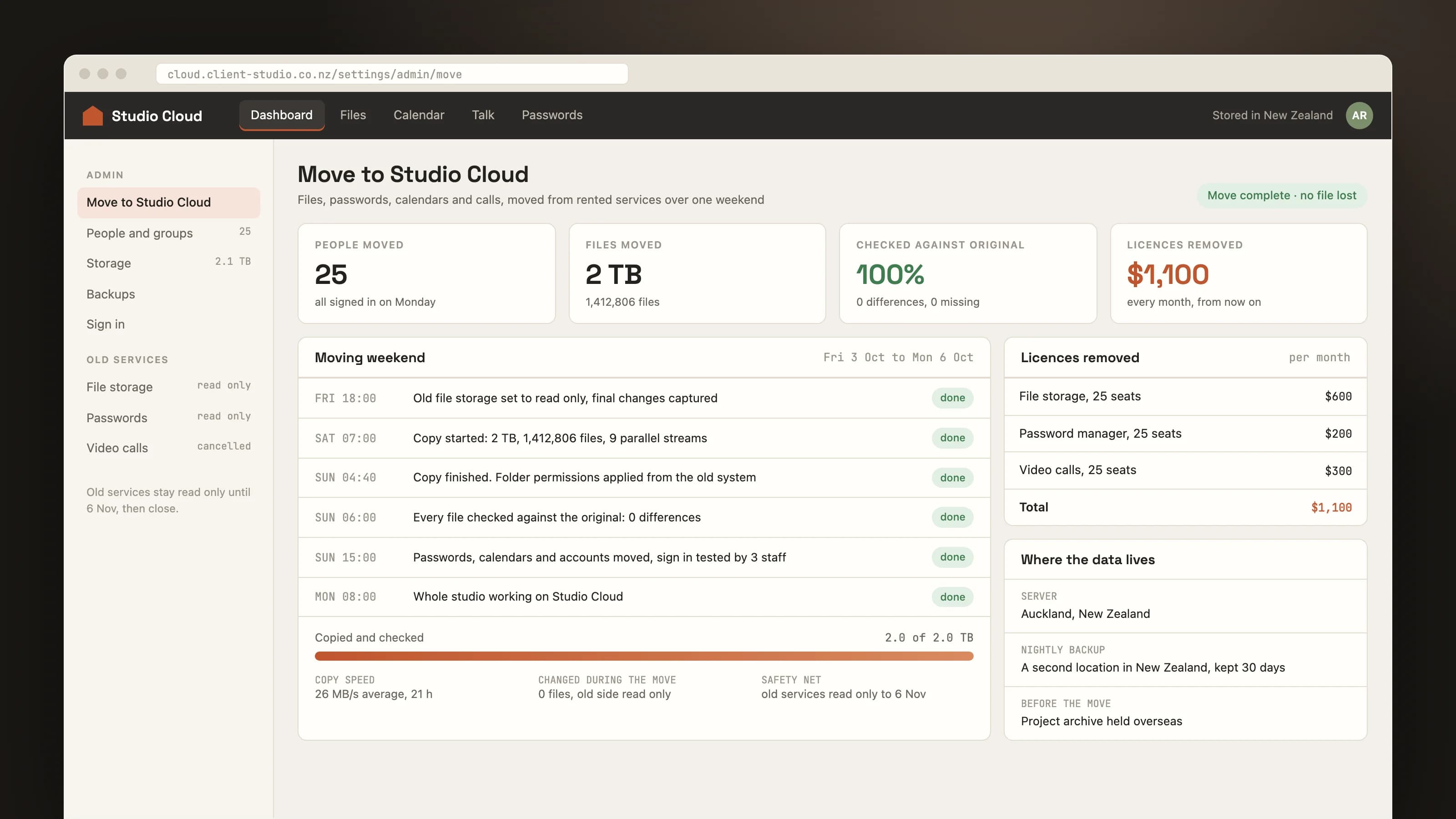Click 'A second location in New Zealand' backup text
The height and width of the screenshot is (819, 1456).
pyautogui.click(x=1153, y=667)
